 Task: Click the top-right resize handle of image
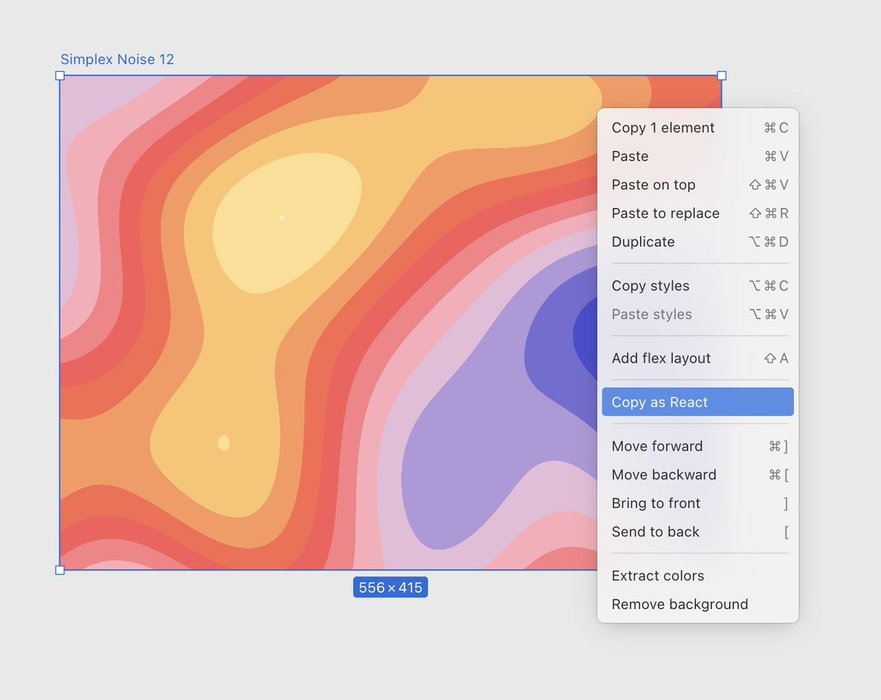pyautogui.click(x=722, y=76)
